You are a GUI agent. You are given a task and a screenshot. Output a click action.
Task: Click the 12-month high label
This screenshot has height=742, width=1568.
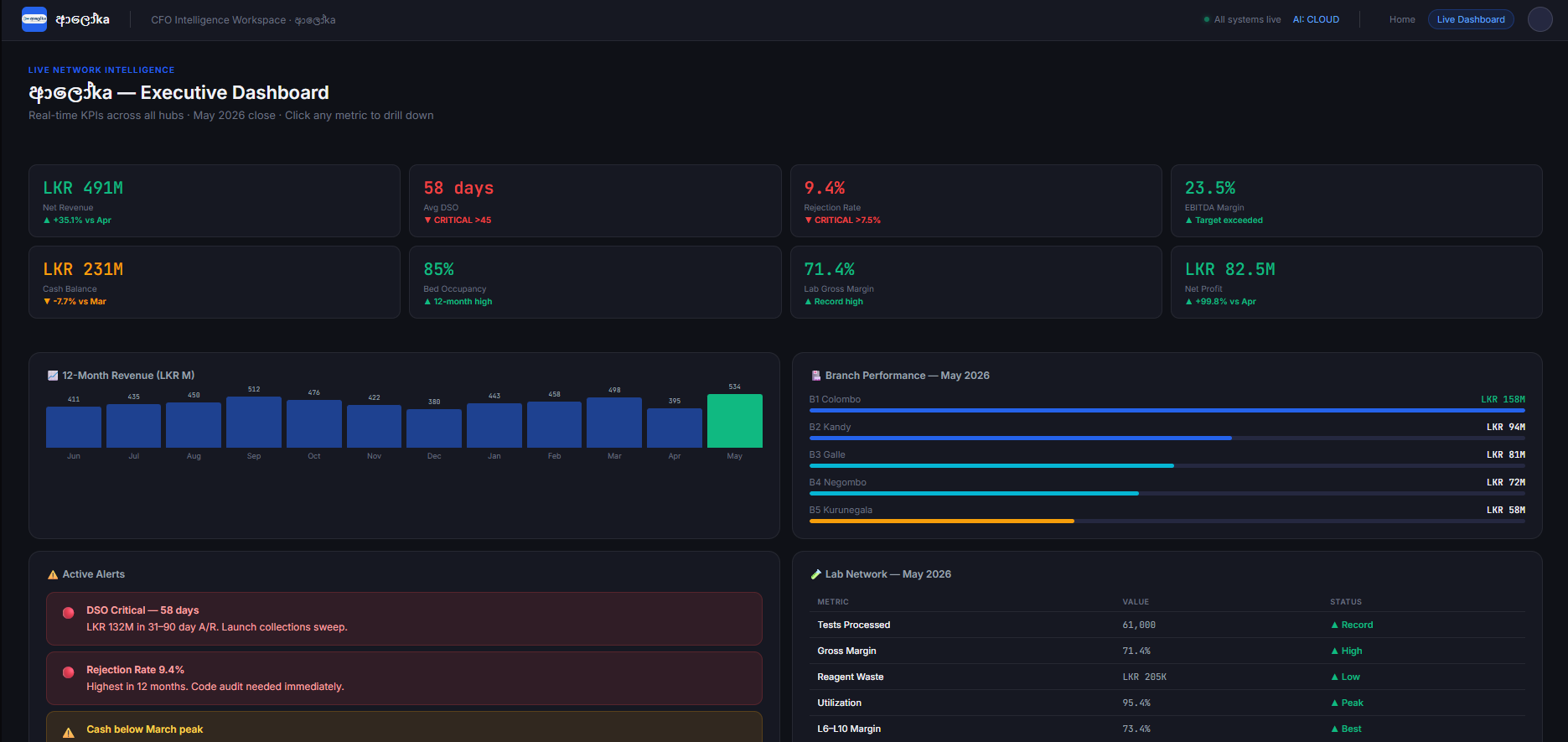(x=458, y=302)
